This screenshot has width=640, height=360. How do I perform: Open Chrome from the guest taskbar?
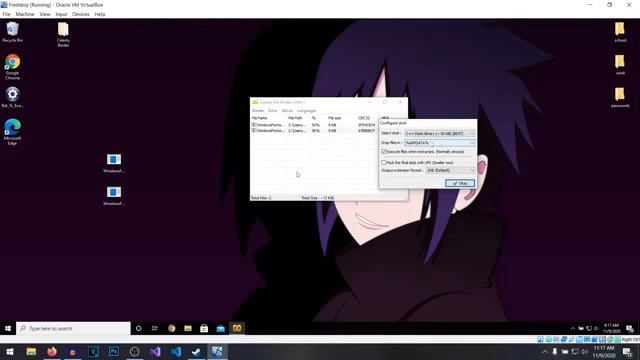pos(171,328)
